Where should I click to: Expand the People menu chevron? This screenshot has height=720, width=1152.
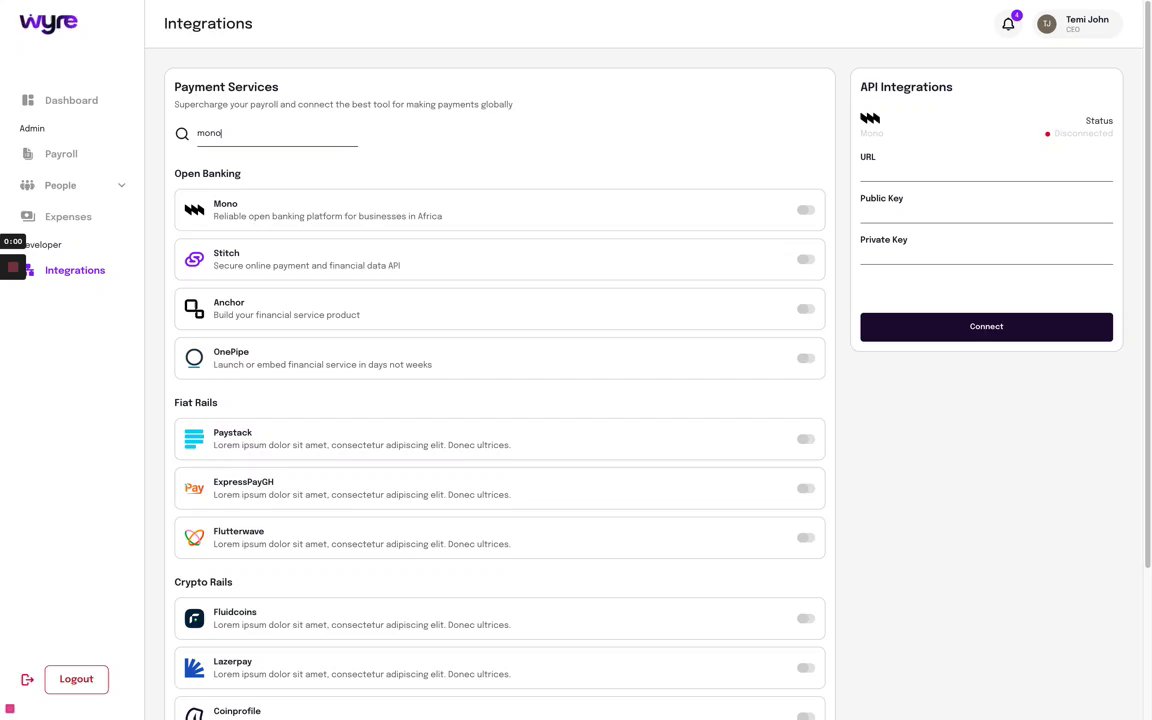coord(122,185)
